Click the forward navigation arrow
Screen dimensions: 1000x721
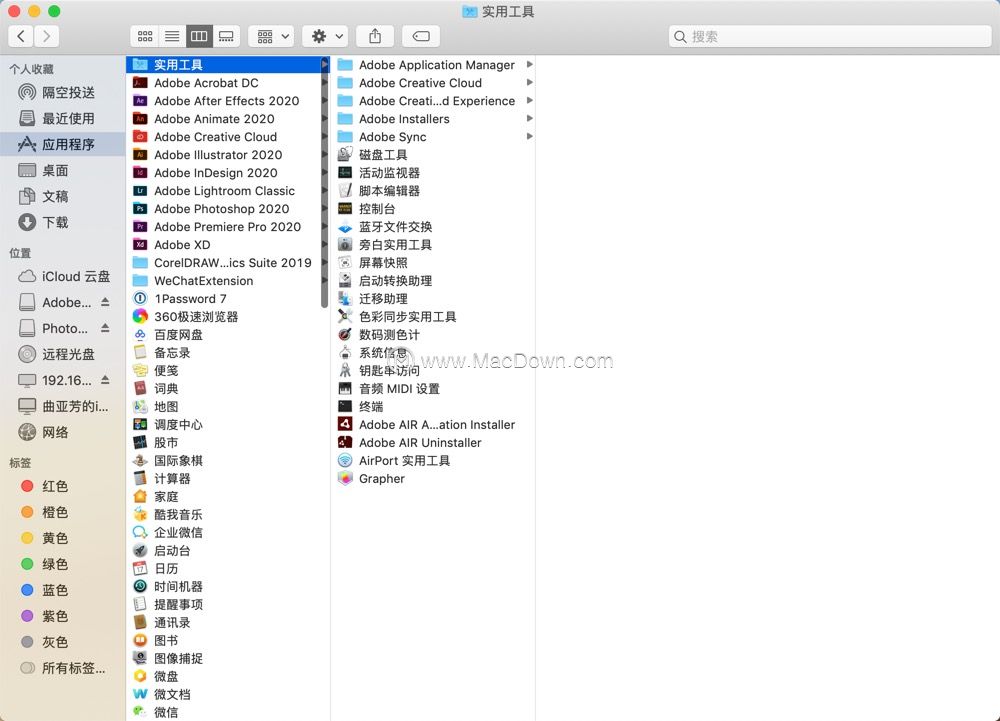point(47,36)
